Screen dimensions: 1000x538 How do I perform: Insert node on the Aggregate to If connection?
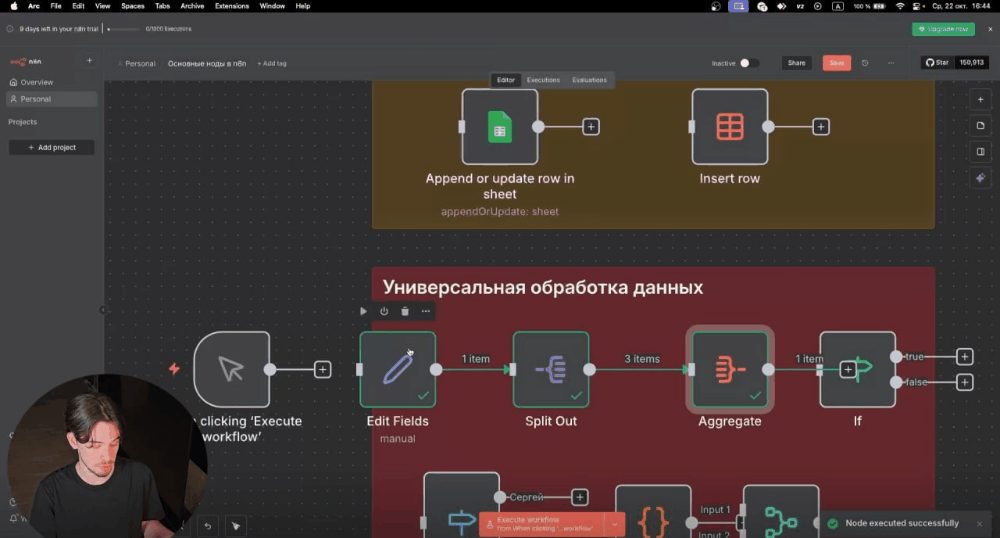[x=848, y=369]
